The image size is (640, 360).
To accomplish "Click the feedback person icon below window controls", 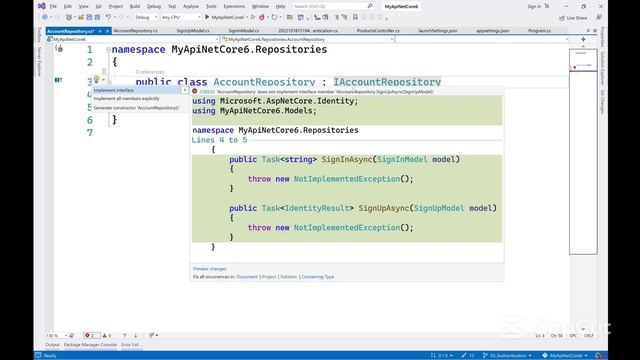I will pos(599,17).
